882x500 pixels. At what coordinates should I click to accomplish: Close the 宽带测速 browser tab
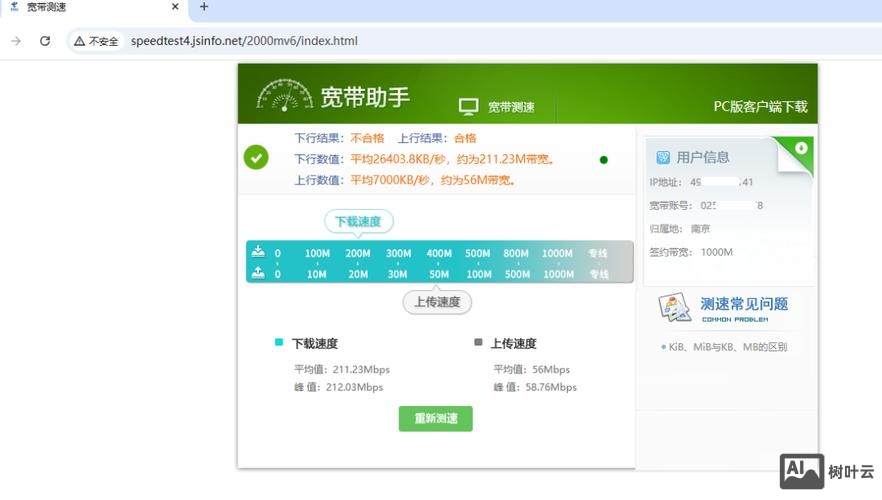click(175, 7)
